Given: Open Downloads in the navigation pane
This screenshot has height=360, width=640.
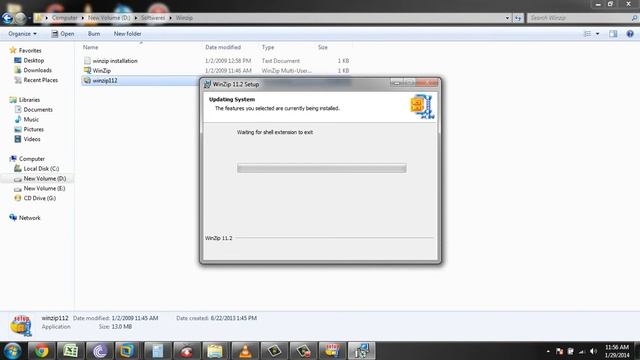Looking at the screenshot, I should point(37,70).
